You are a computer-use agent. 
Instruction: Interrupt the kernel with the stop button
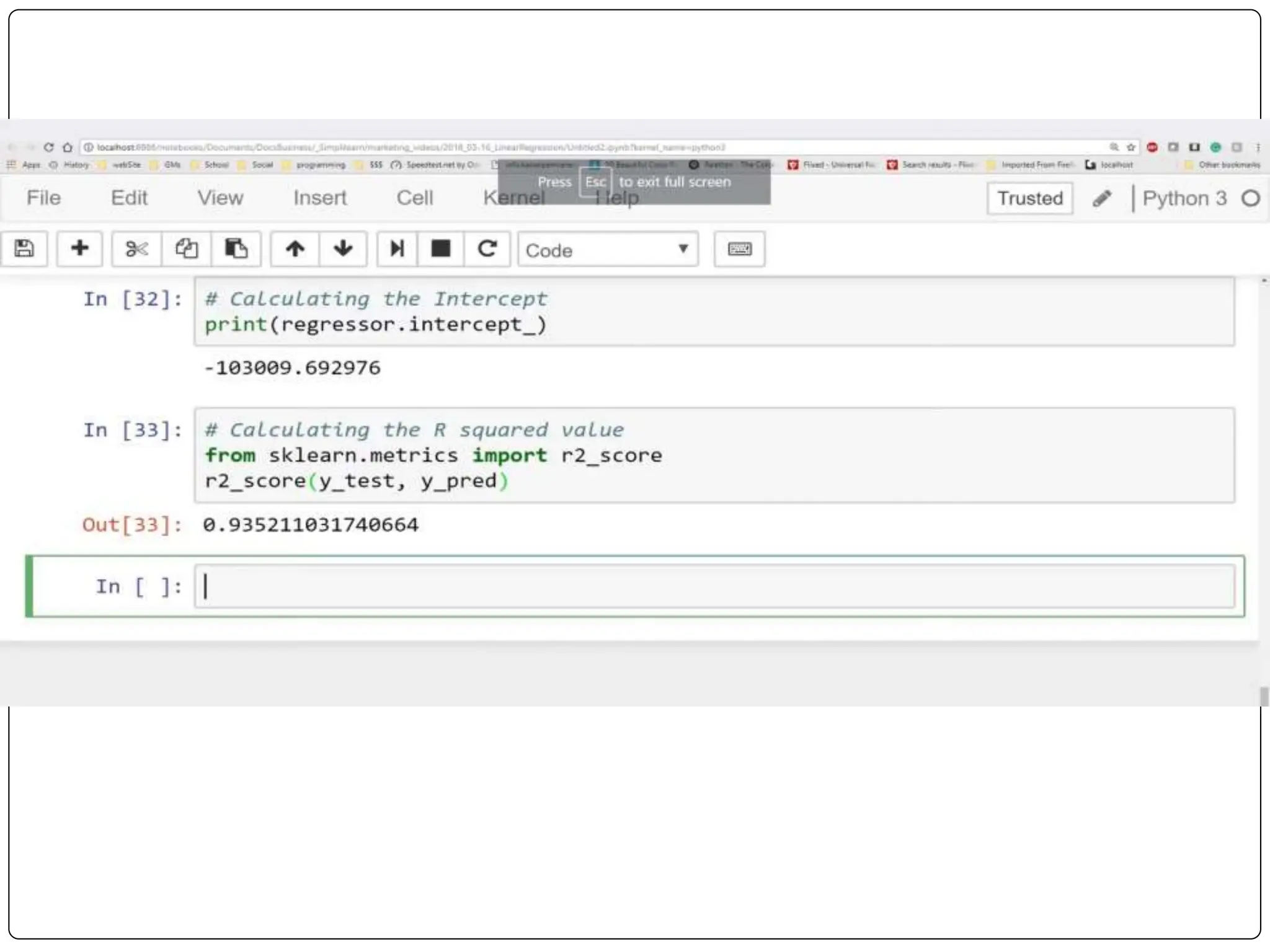(x=441, y=249)
